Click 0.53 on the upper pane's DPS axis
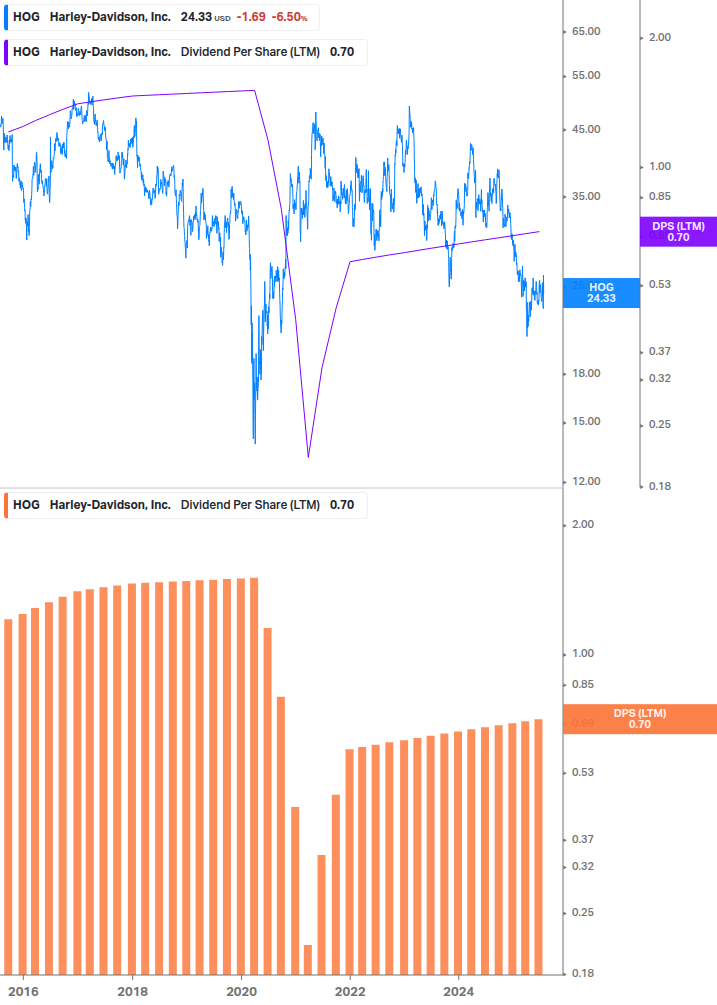Image resolution: width=717 pixels, height=1005 pixels. click(660, 285)
